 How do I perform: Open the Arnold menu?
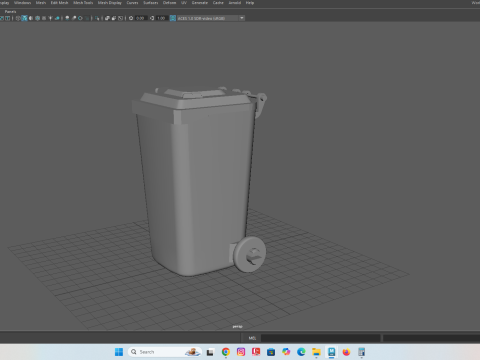[235, 3]
